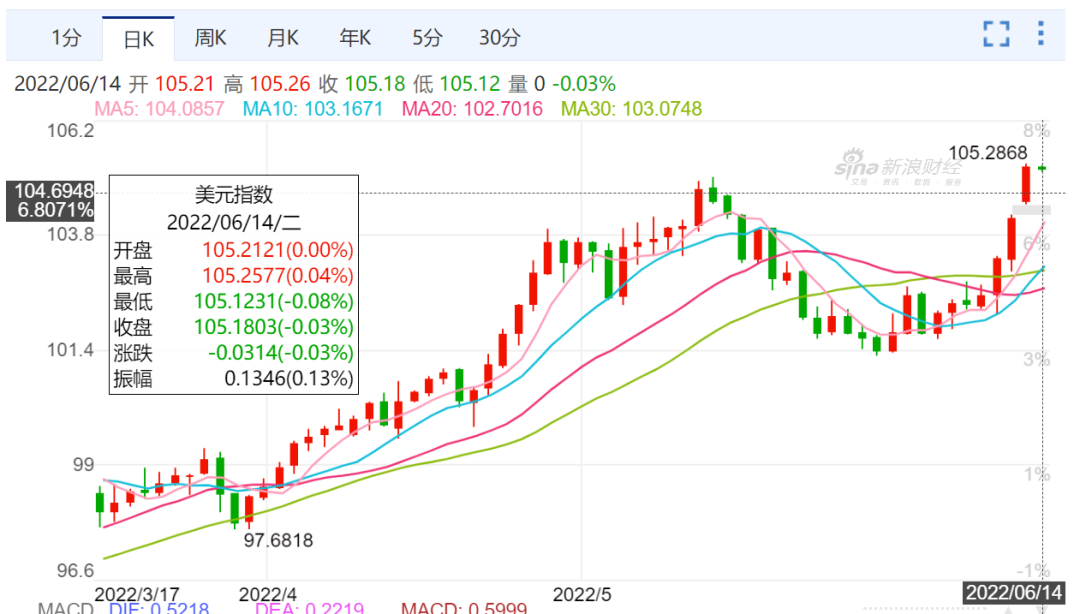This screenshot has width=1080, height=614.
Task: Select the 5分 chart tab
Action: 427,37
